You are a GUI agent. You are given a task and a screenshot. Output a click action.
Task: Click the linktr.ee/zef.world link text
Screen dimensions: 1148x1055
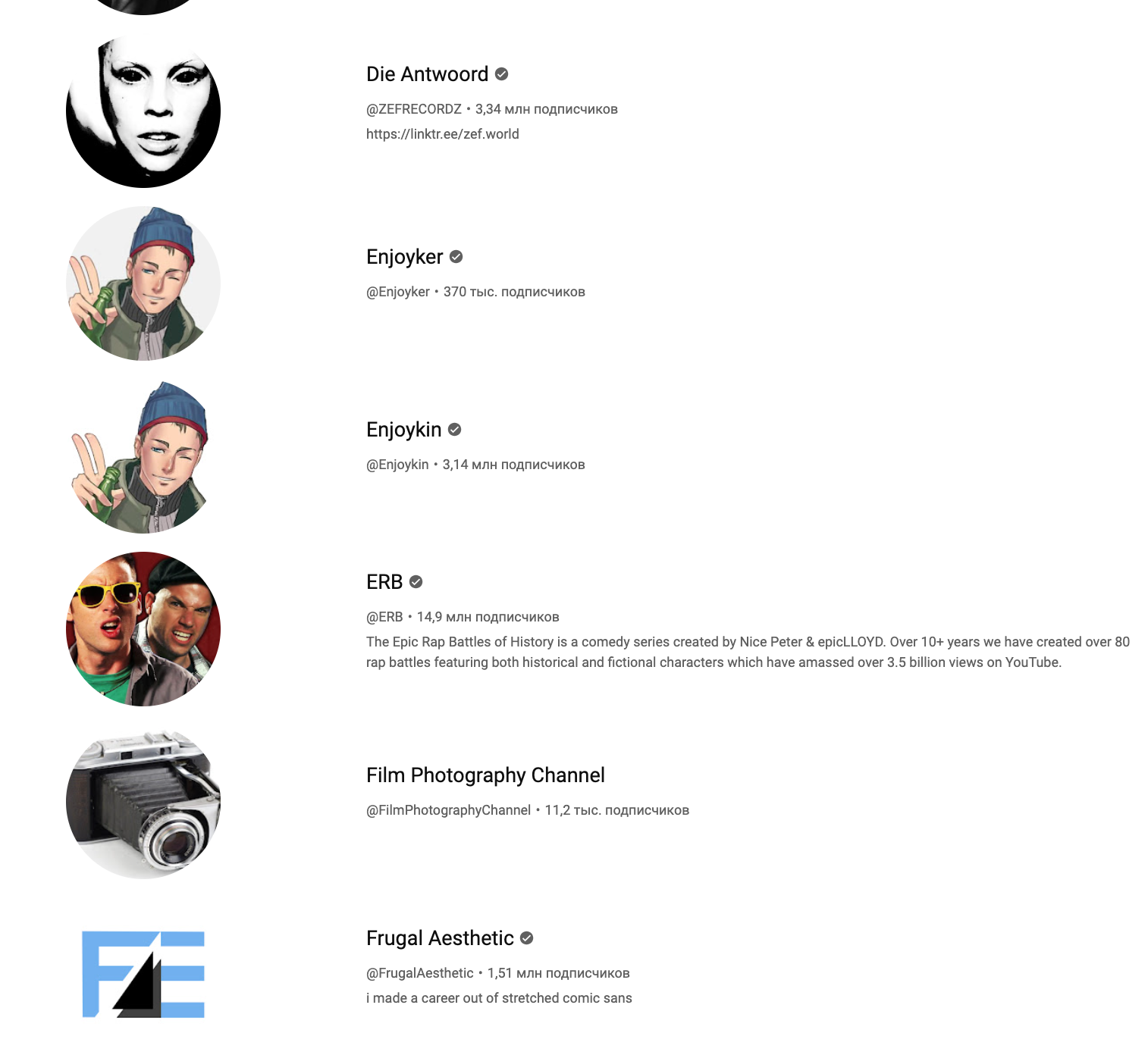point(443,134)
